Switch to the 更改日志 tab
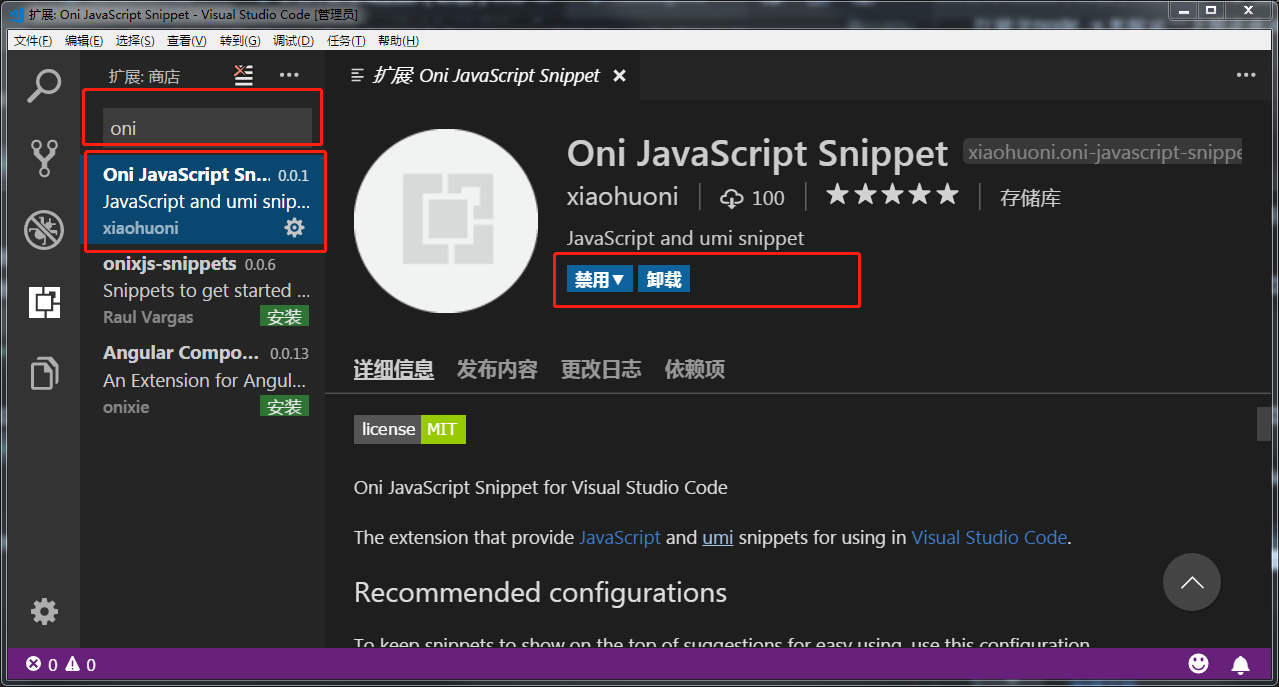1279x687 pixels. click(x=601, y=369)
